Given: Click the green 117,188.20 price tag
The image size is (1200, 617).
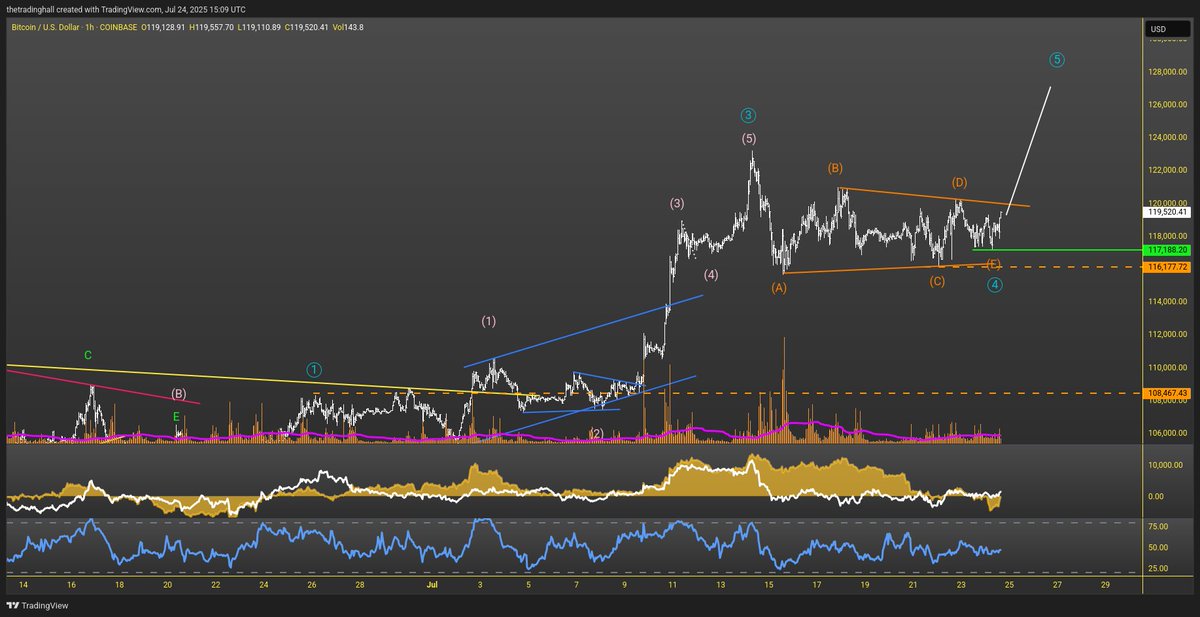Looking at the screenshot, I should 1168,250.
